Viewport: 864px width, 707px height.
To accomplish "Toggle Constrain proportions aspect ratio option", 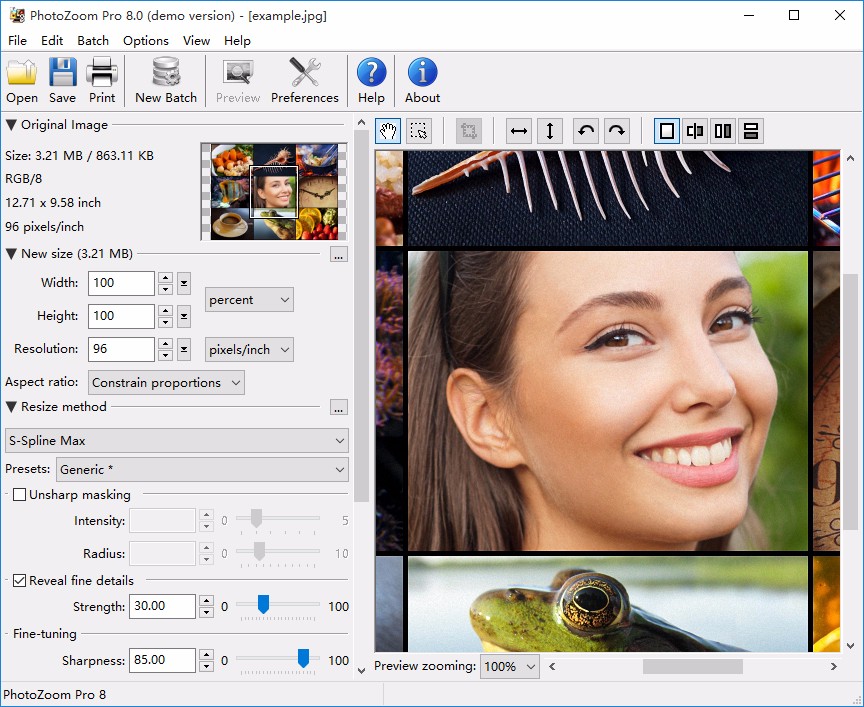I will pyautogui.click(x=166, y=382).
